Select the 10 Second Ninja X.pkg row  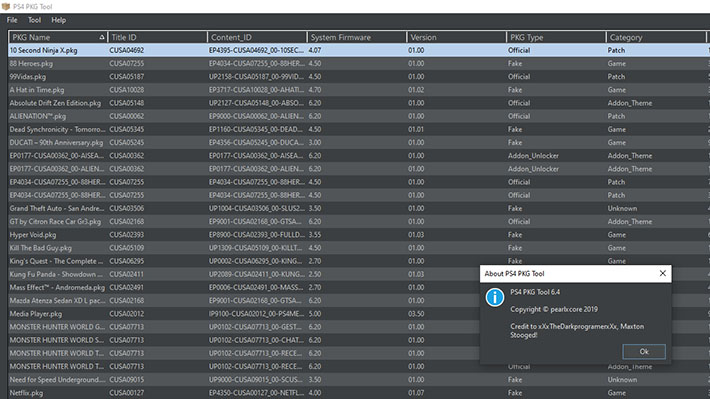click(x=359, y=50)
